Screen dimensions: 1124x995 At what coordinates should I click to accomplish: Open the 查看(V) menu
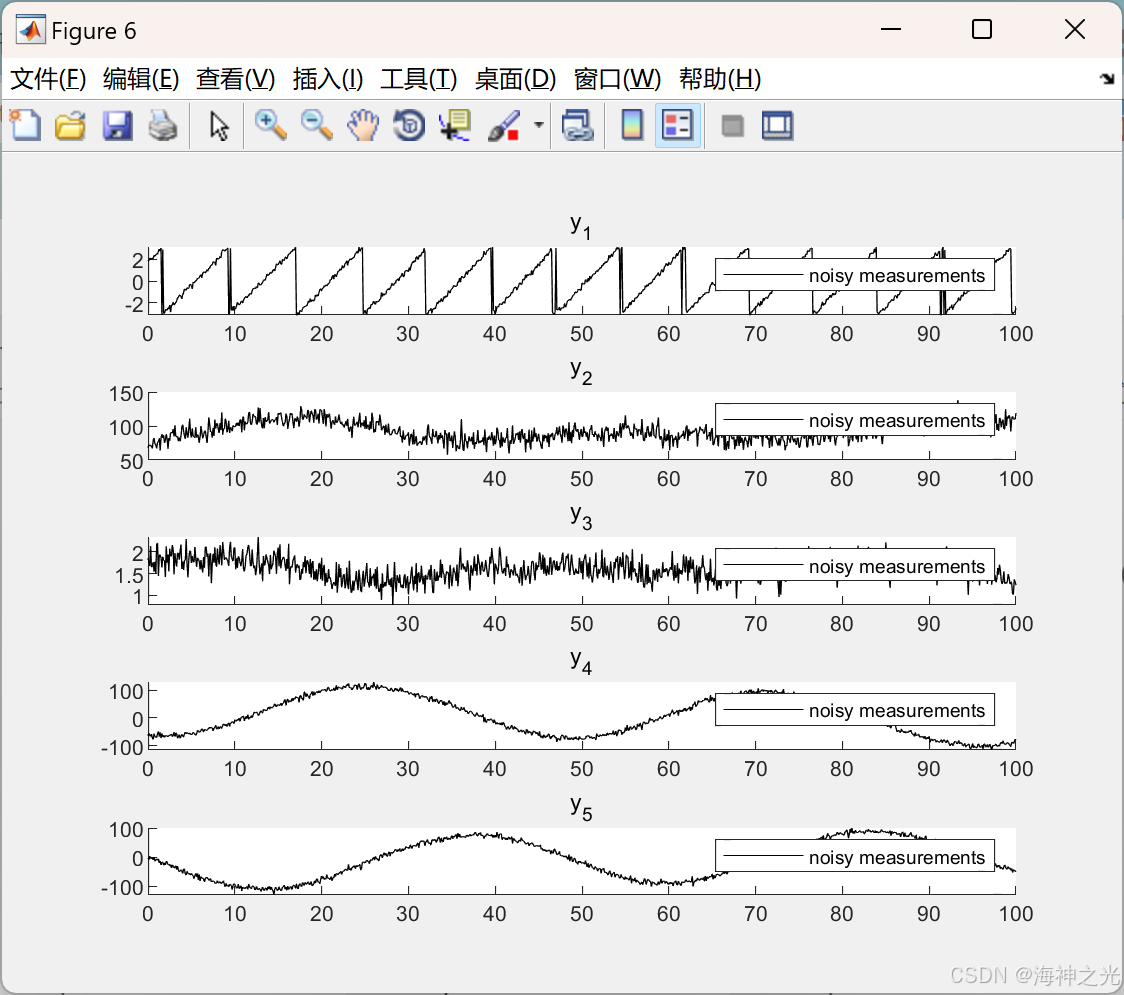pos(235,79)
